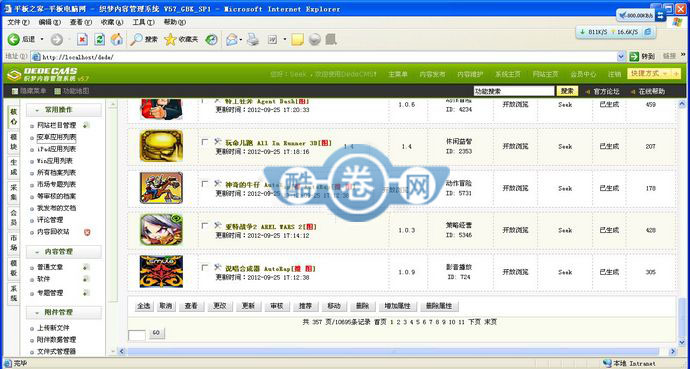The width and height of the screenshot is (690, 369).
Task: Click the add icon beside 软件
Action: (86, 279)
